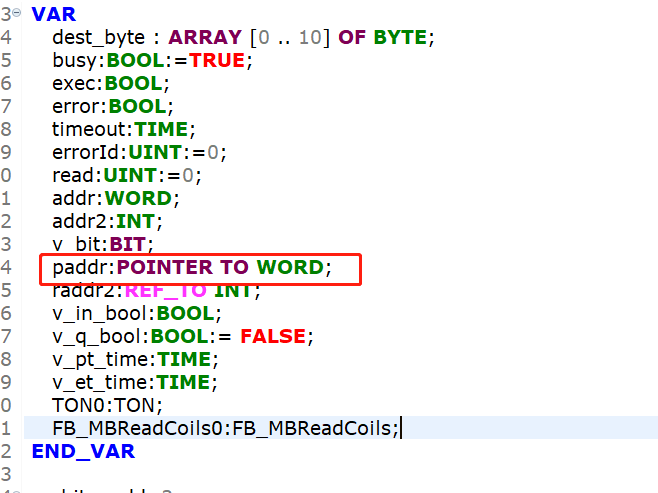Click the v_q_bool:BOOL:= FALSE line
The image size is (658, 493).
pos(183,336)
